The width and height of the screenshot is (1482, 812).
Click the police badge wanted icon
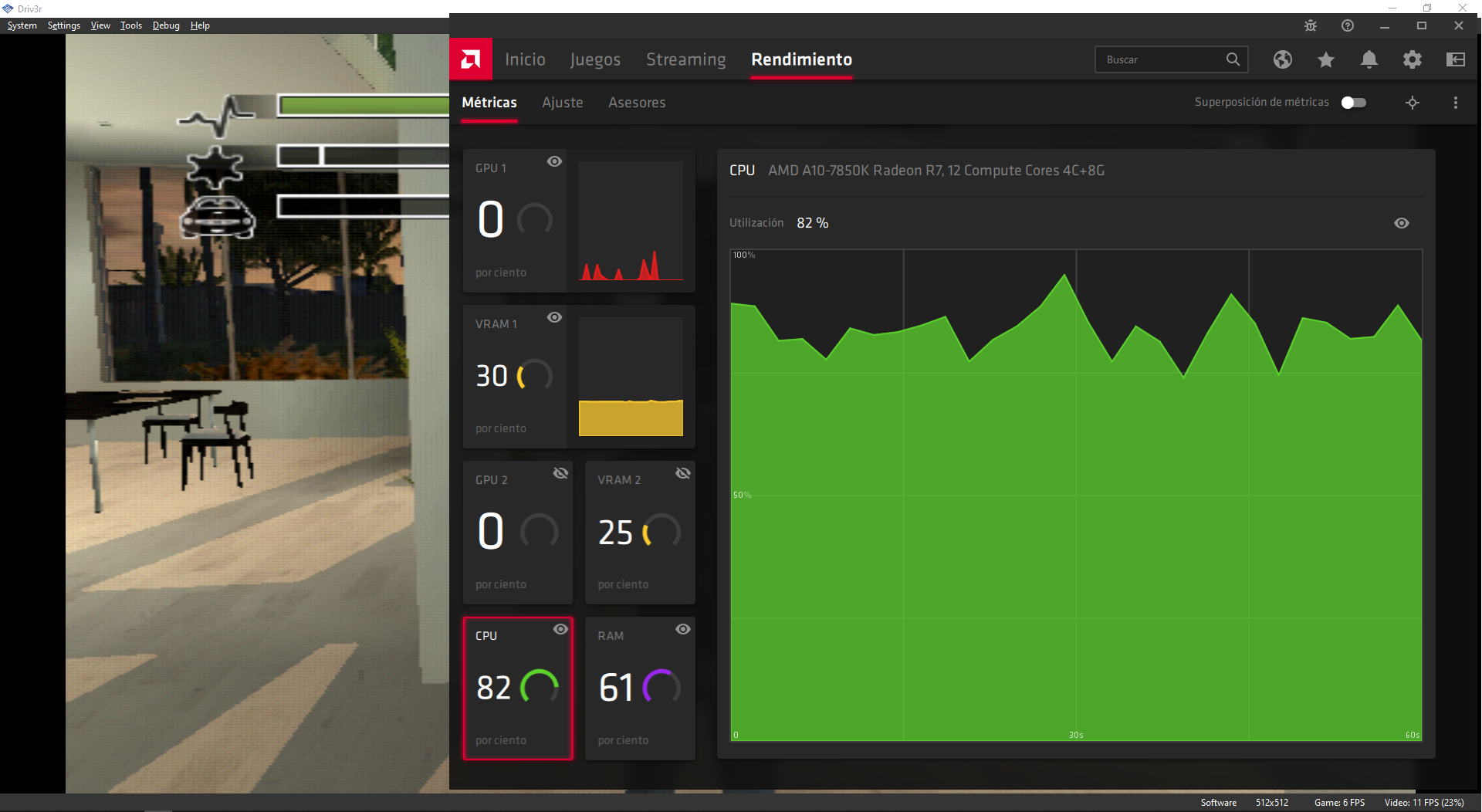215,167
